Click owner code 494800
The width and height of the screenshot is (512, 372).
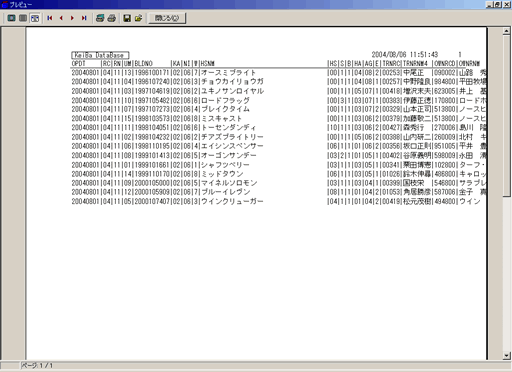pos(445,201)
